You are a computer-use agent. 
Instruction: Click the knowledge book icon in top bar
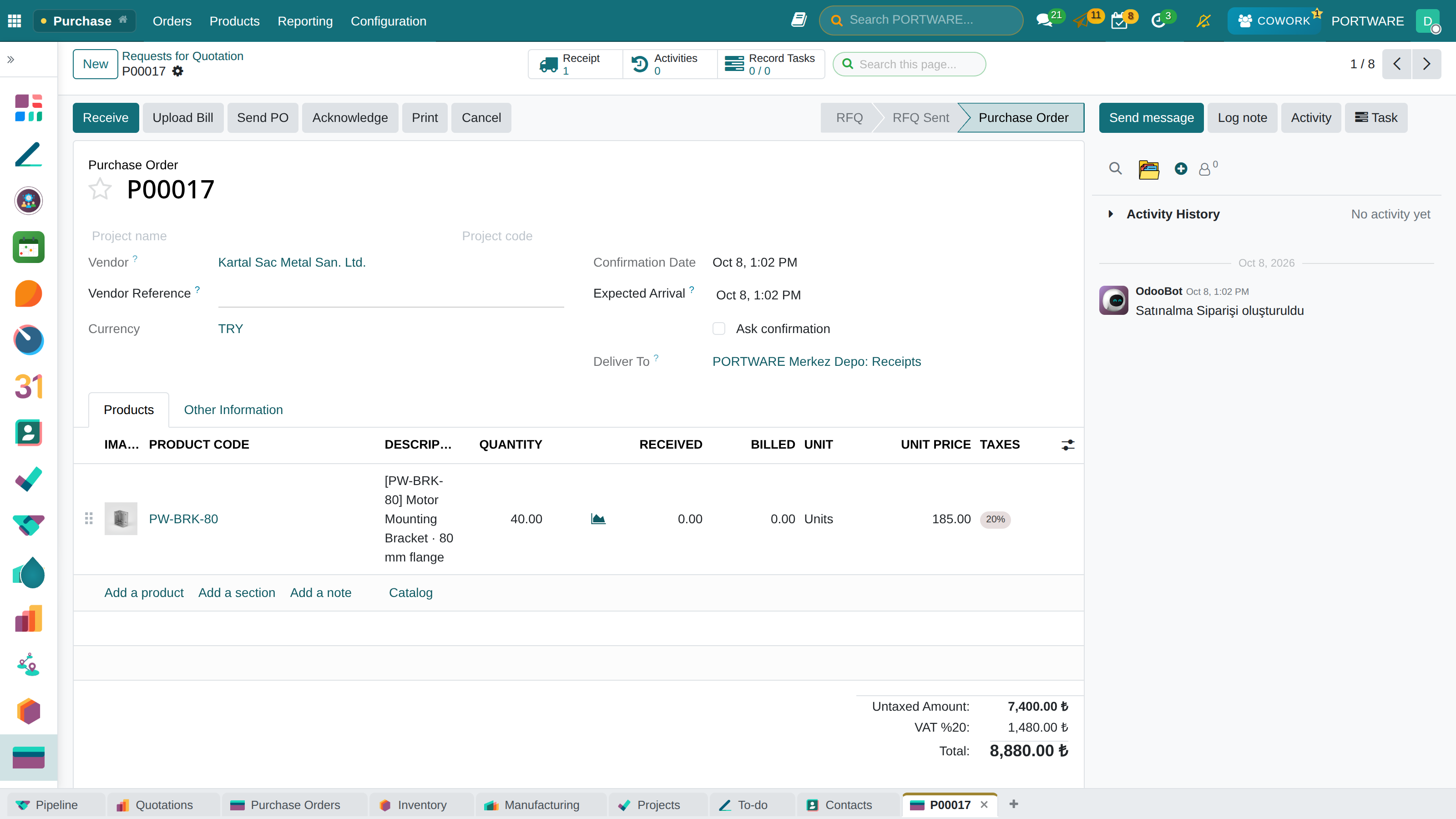[x=798, y=20]
